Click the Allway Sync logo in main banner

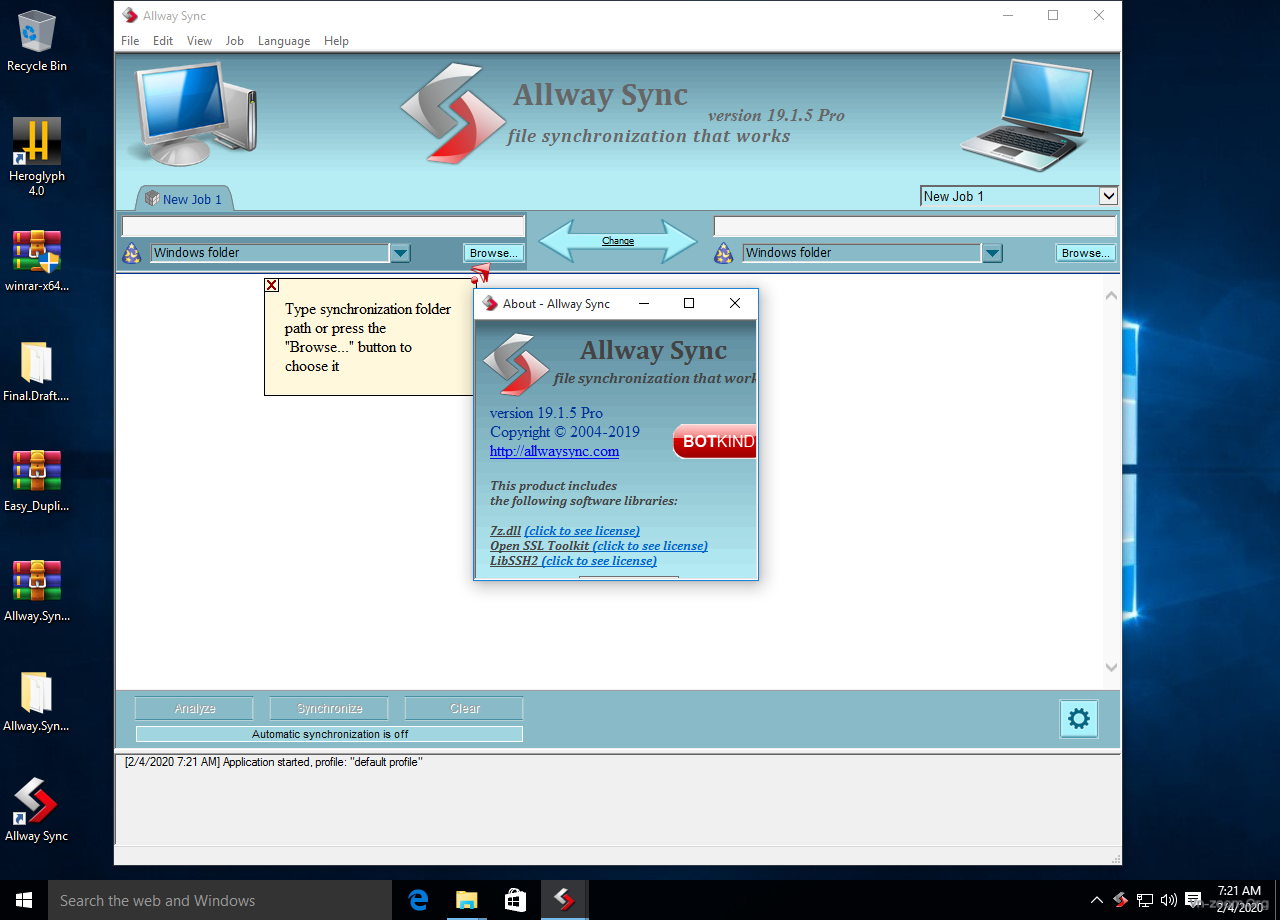tap(453, 113)
